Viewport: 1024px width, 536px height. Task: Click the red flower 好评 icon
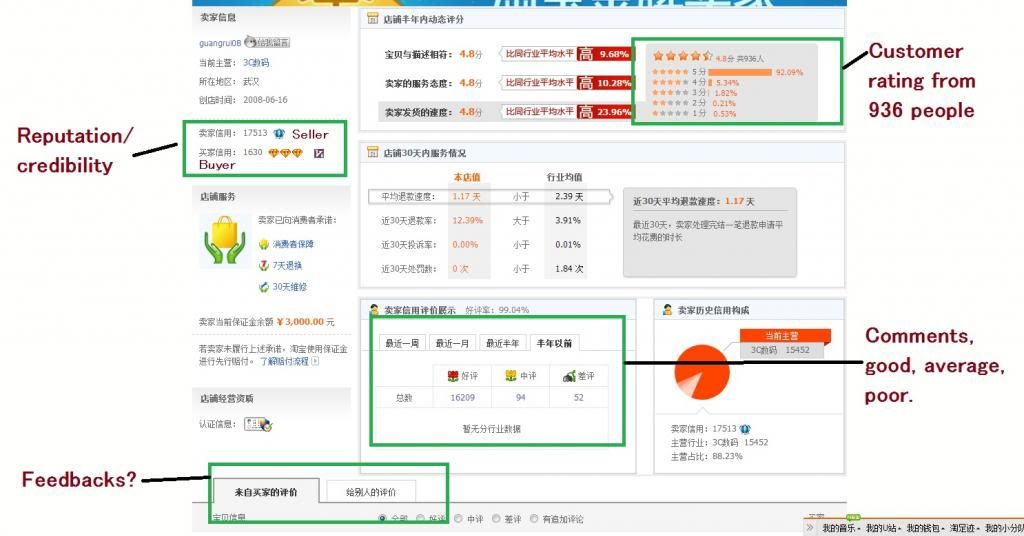[x=453, y=375]
